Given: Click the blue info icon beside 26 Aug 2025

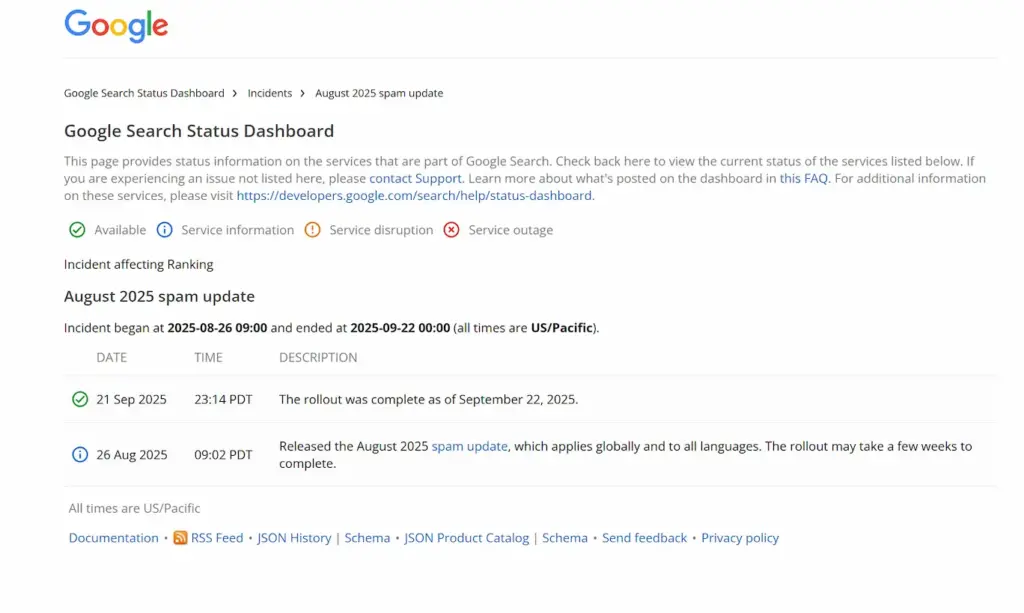Looking at the screenshot, I should (80, 455).
